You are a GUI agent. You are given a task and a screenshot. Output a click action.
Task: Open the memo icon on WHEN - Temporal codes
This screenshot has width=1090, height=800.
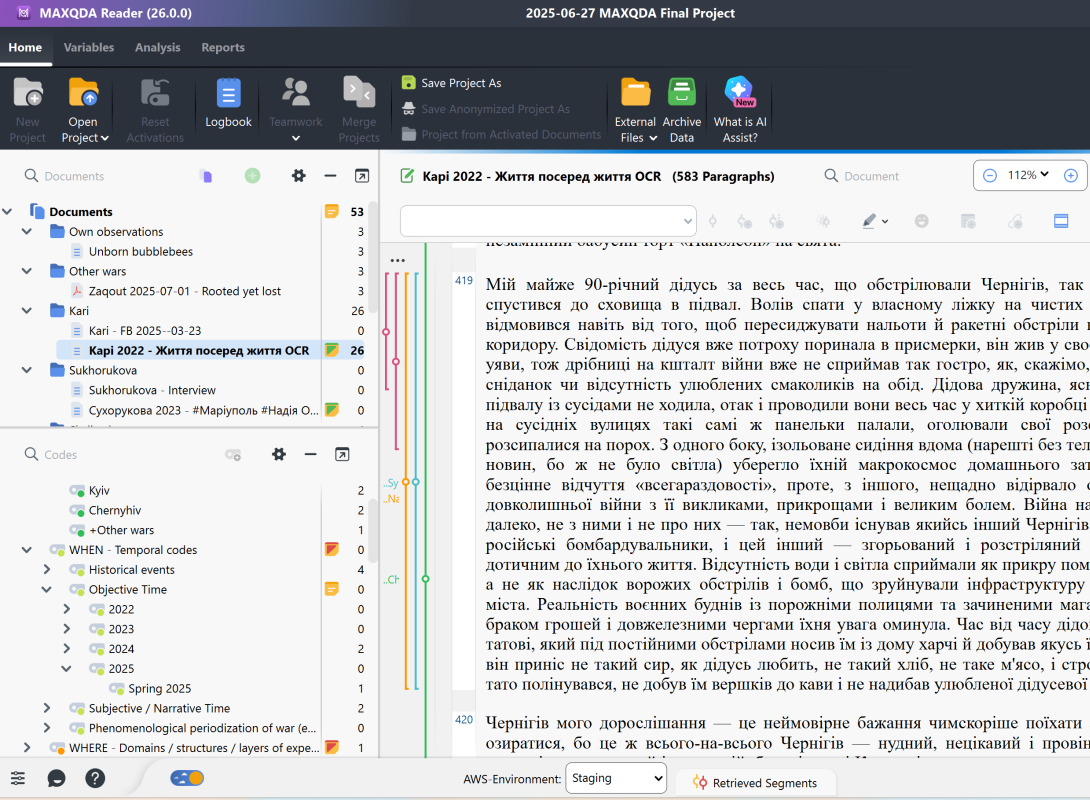point(332,550)
